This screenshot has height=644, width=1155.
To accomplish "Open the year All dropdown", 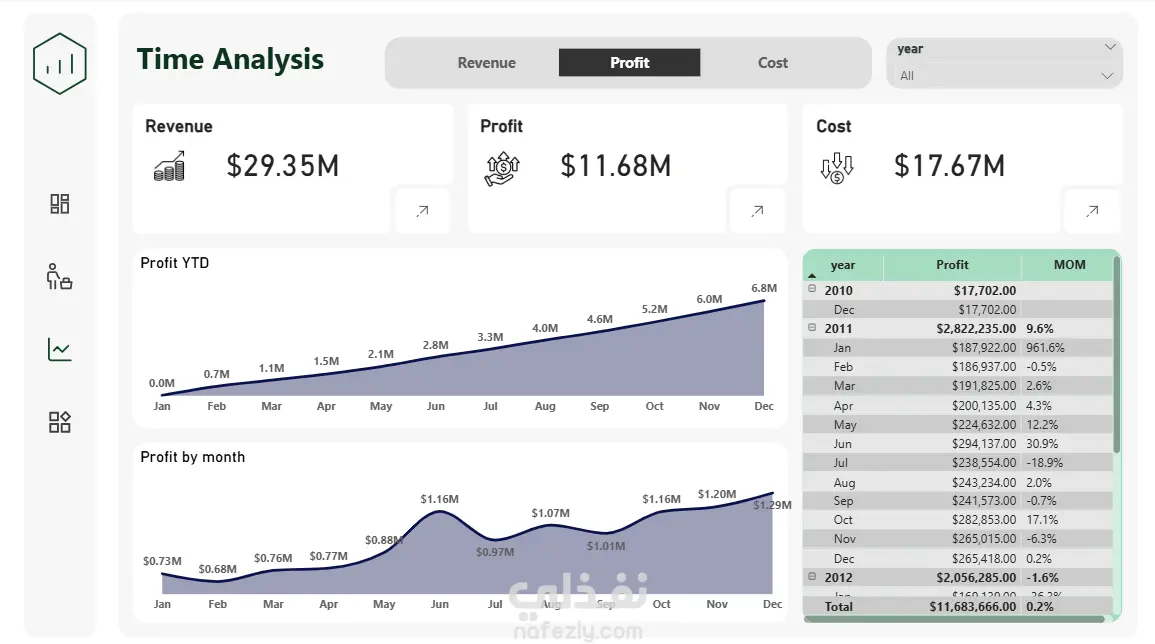I will click(1005, 76).
